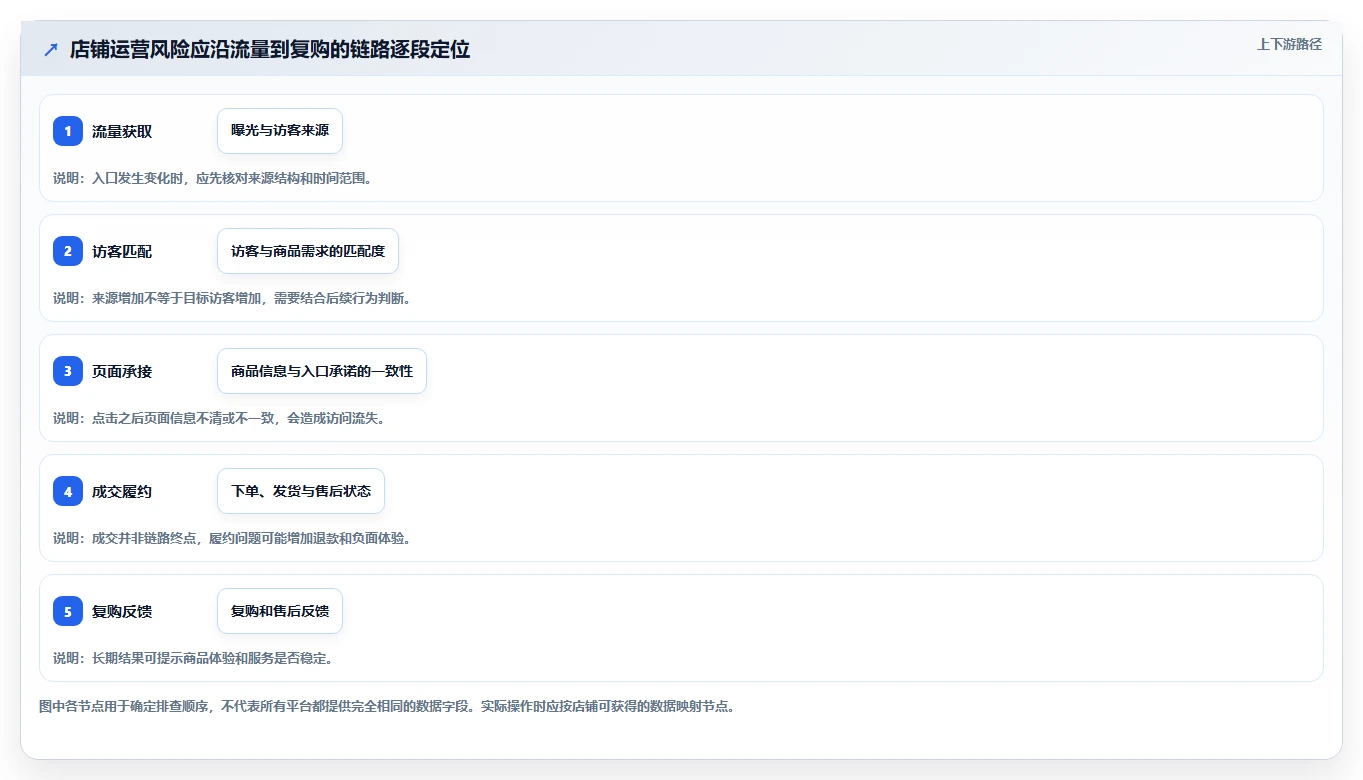Click the 流量获取 step name

tap(122, 131)
